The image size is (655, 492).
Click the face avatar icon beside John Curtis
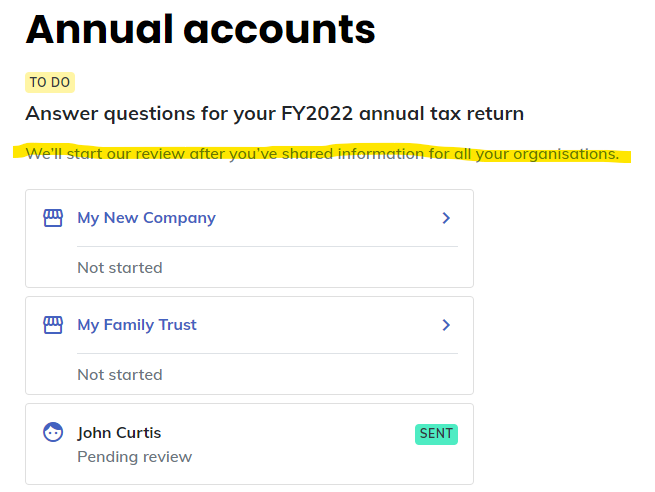click(x=53, y=432)
